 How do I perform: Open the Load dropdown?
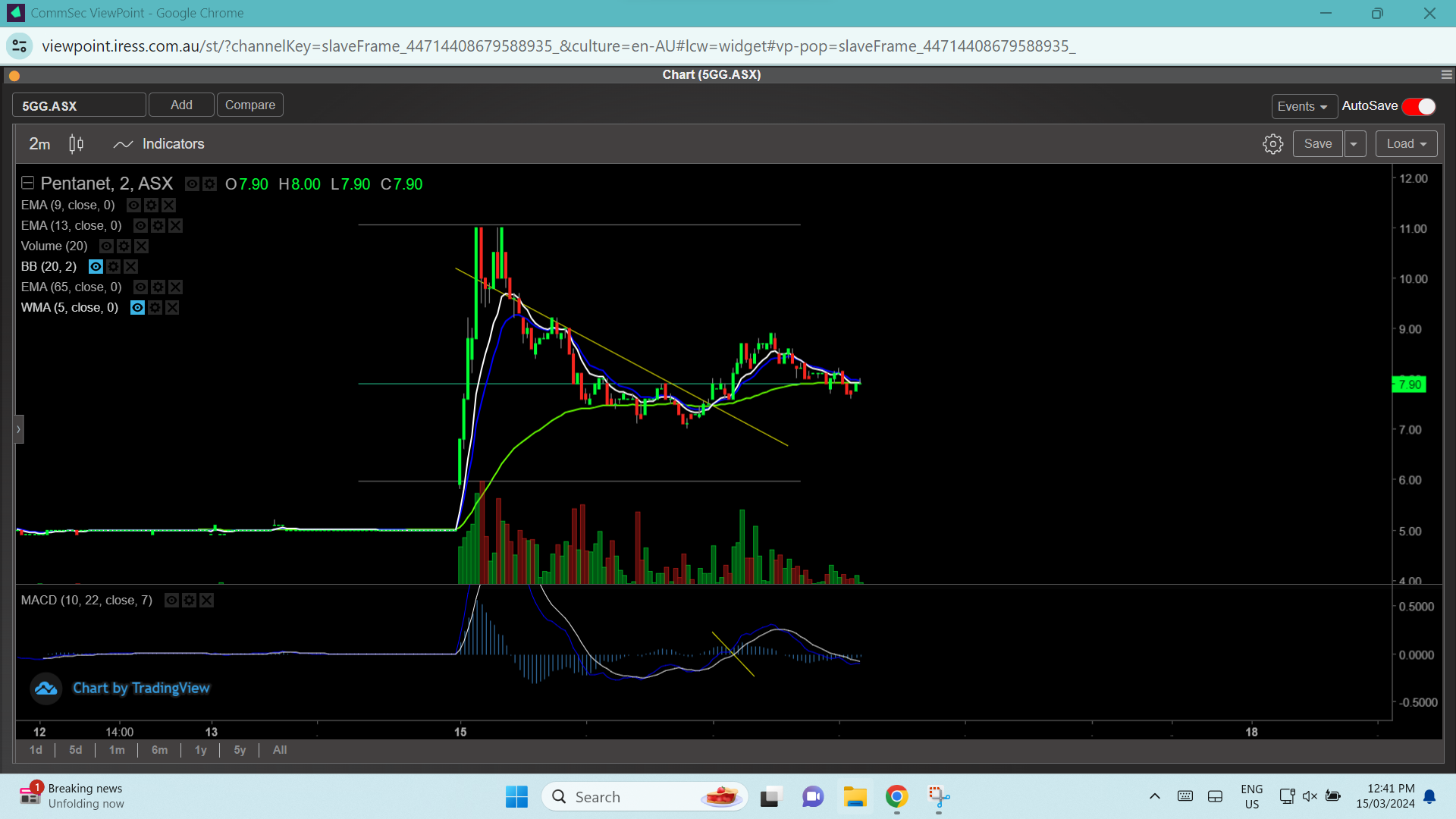(1406, 144)
